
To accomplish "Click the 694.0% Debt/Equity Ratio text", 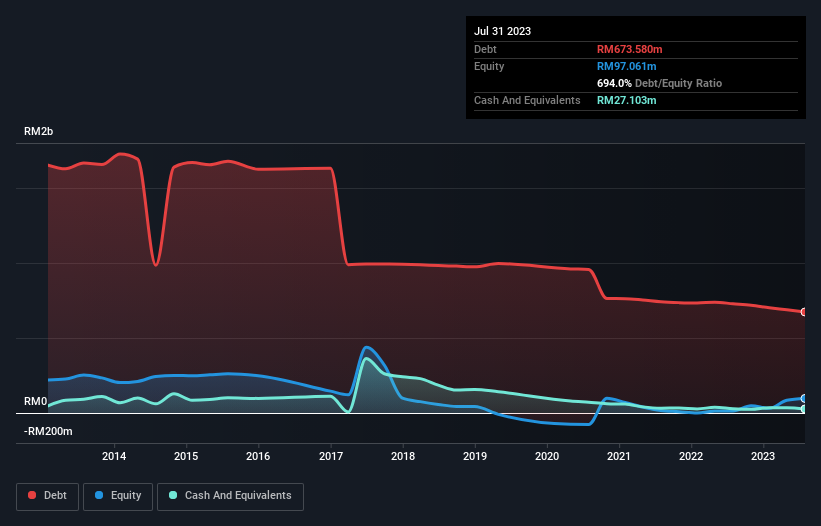I will (x=659, y=83).
